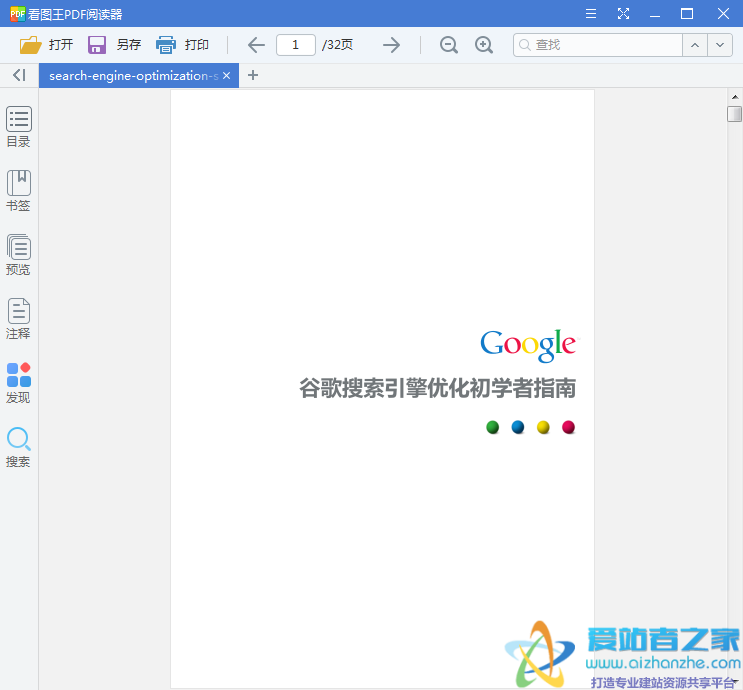Open the 搜索 search panel
The width and height of the screenshot is (743, 690).
click(18, 447)
